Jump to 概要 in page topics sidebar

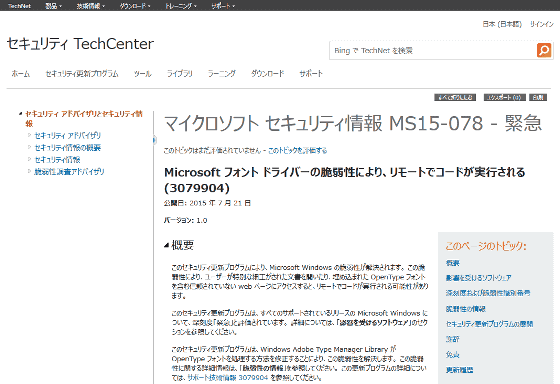[452, 263]
